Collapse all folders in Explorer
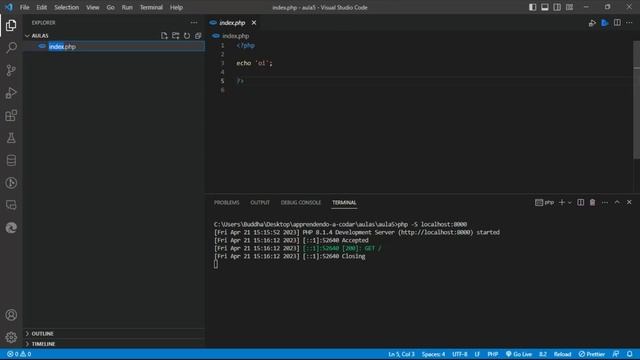This screenshot has width=640, height=360. point(198,36)
